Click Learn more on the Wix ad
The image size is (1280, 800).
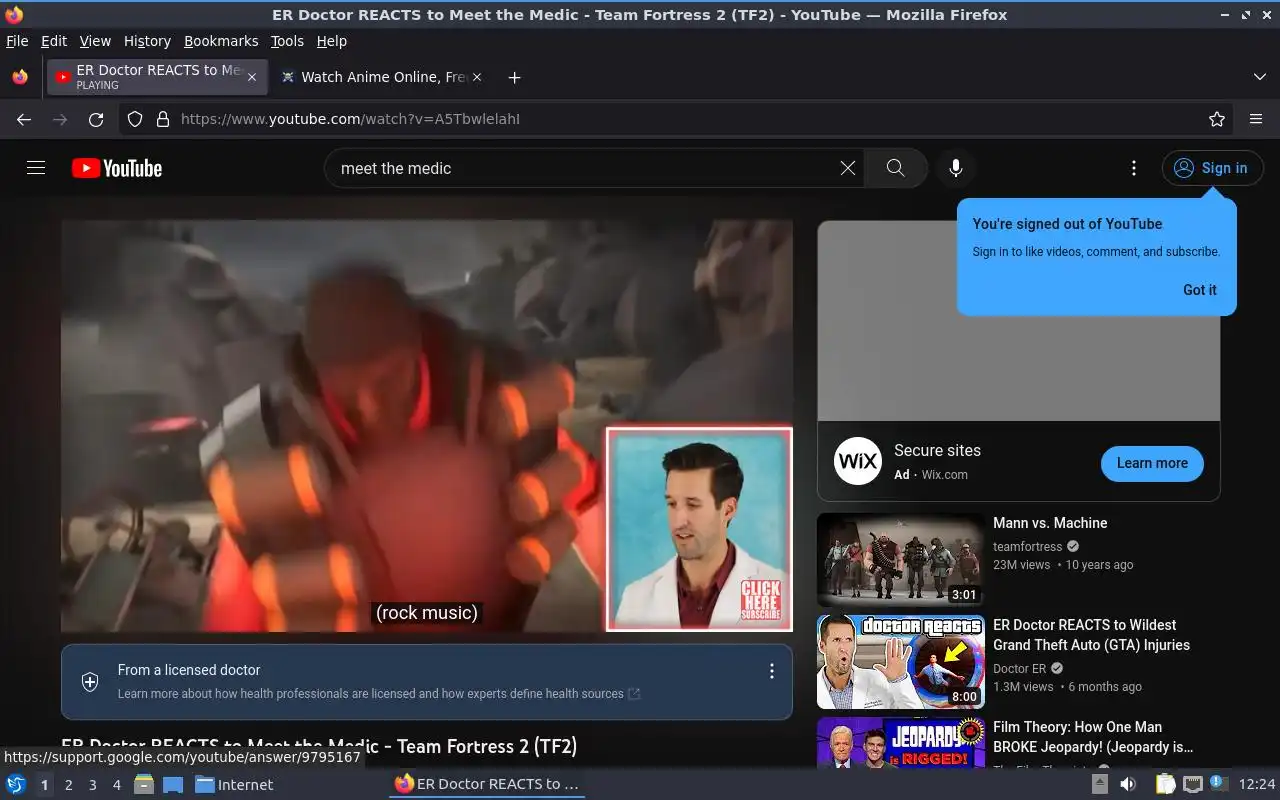(1152, 463)
